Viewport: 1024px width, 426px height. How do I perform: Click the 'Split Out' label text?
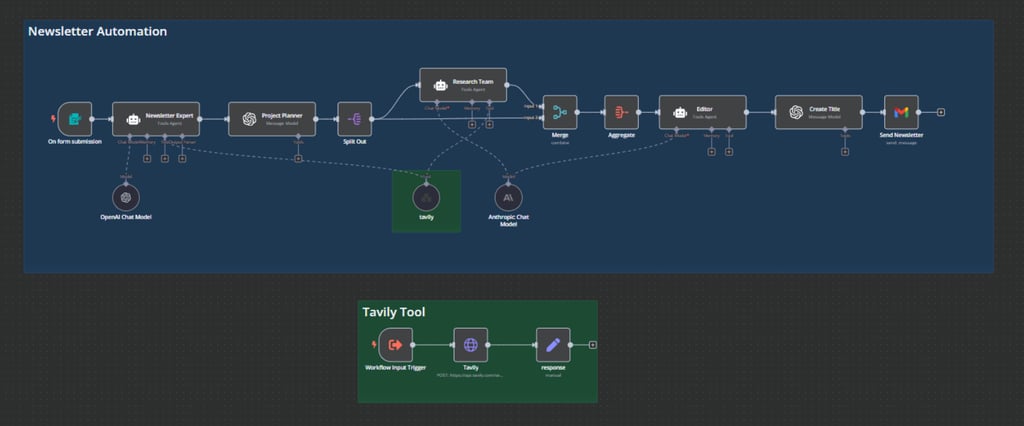(x=355, y=141)
